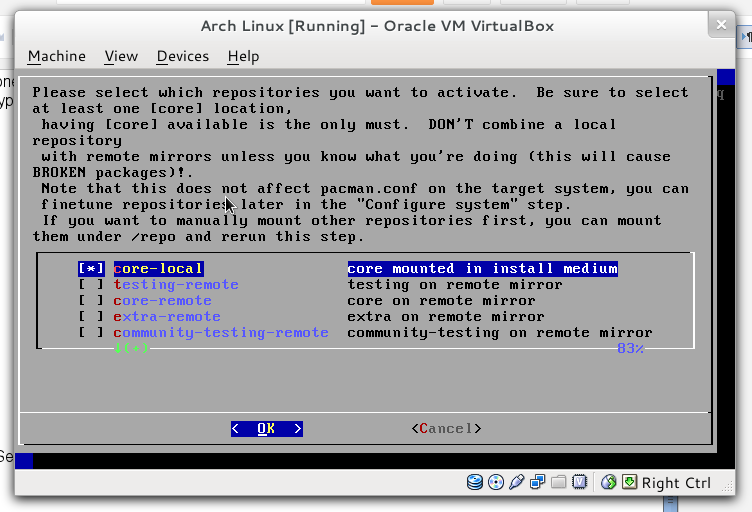Select the extra-remote repository name
This screenshot has width=752, height=512.
click(167, 316)
